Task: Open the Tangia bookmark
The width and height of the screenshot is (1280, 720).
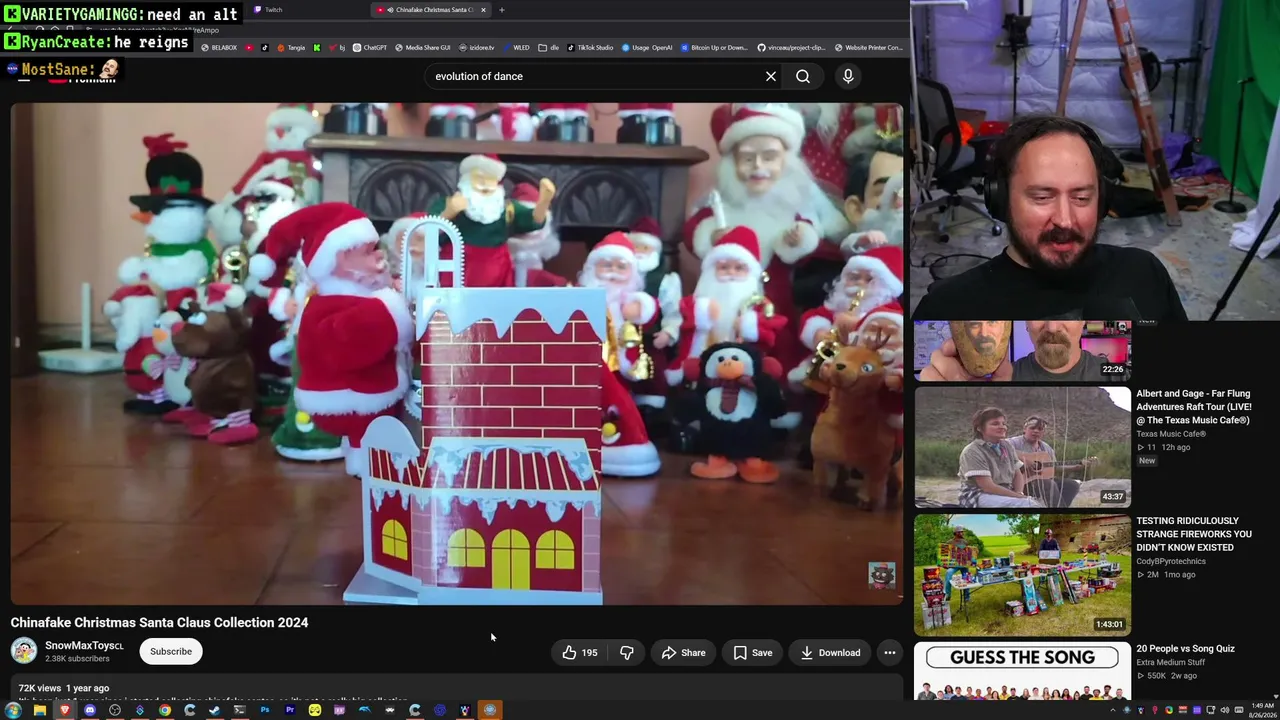Action: pos(291,47)
